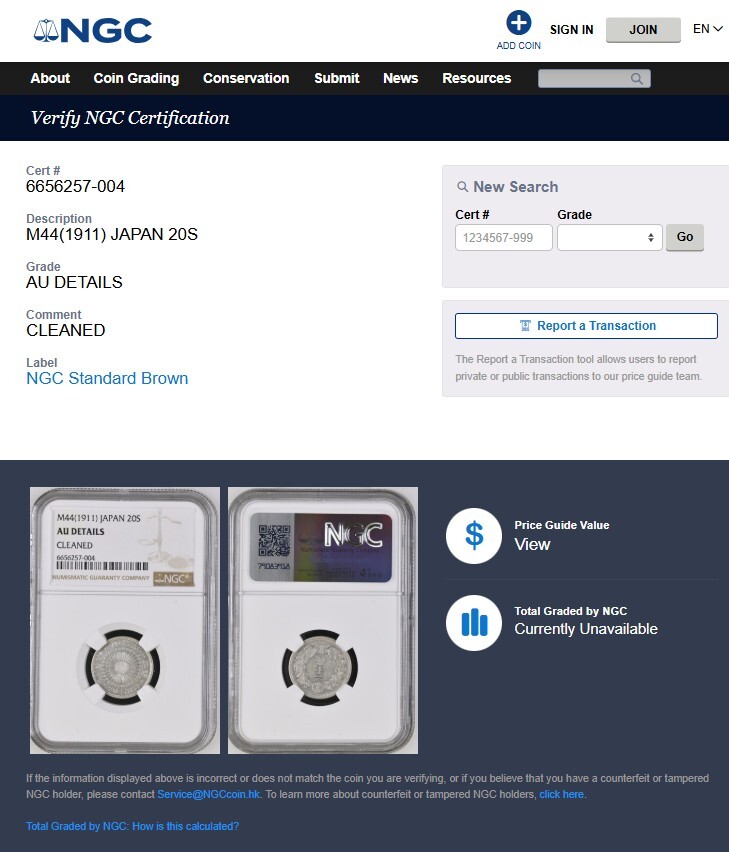Open 'How is this calculated?' link
This screenshot has height=852, width=729.
(133, 826)
